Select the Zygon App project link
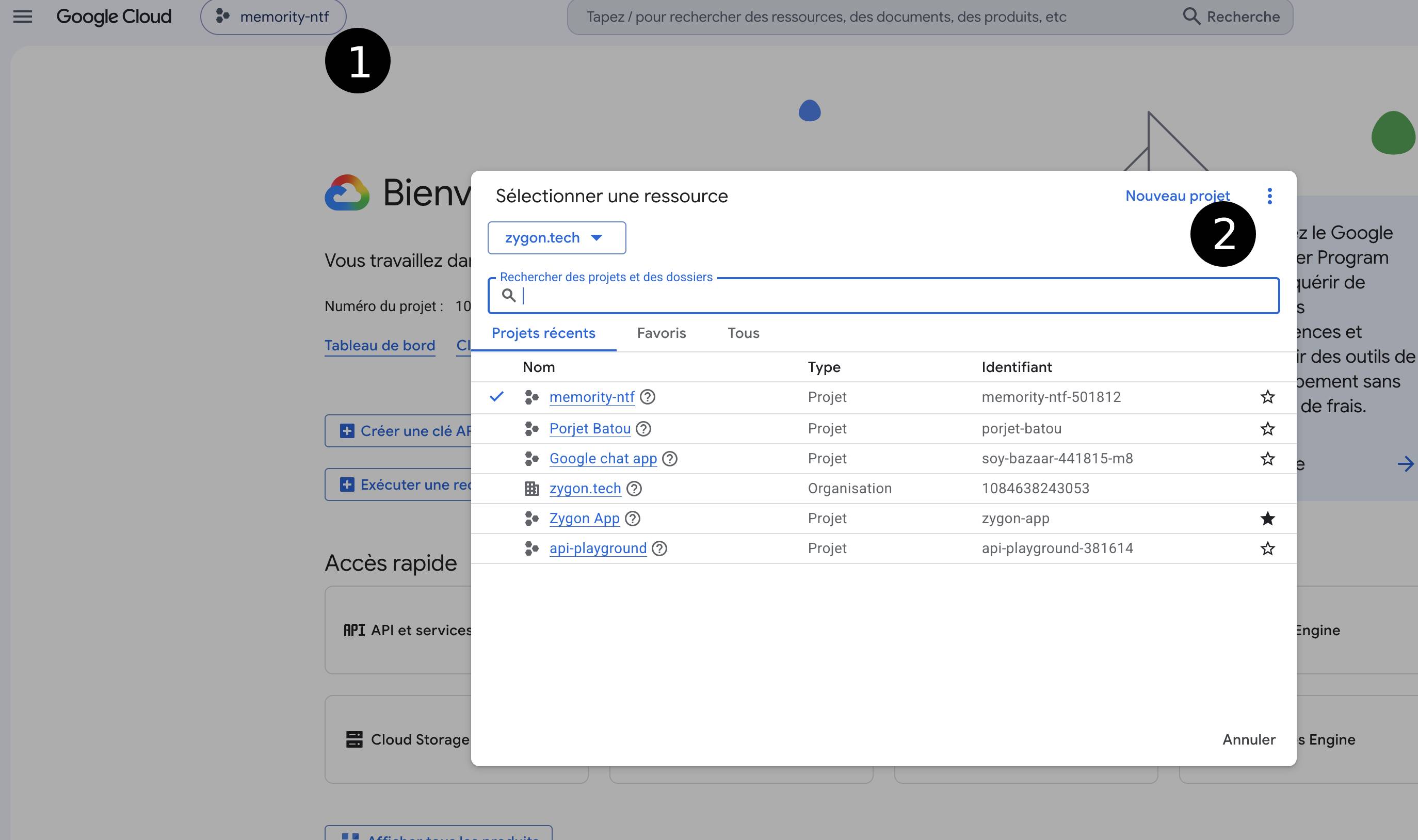The height and width of the screenshot is (840, 1418). pyautogui.click(x=584, y=519)
